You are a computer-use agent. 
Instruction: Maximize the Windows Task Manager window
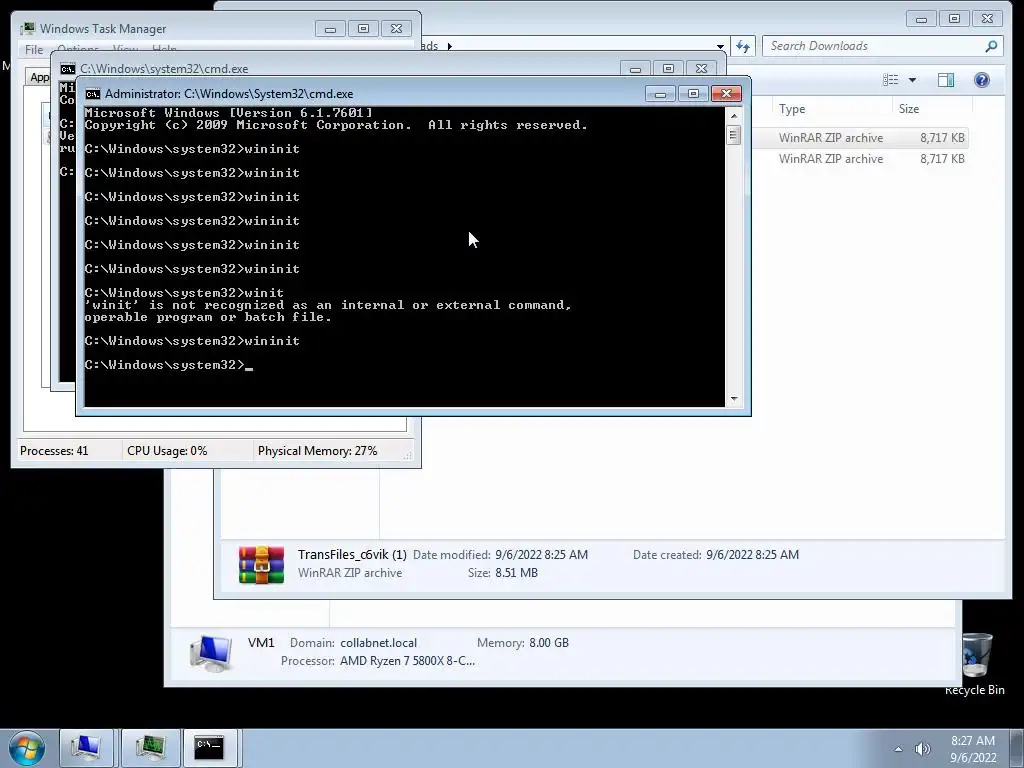click(363, 29)
